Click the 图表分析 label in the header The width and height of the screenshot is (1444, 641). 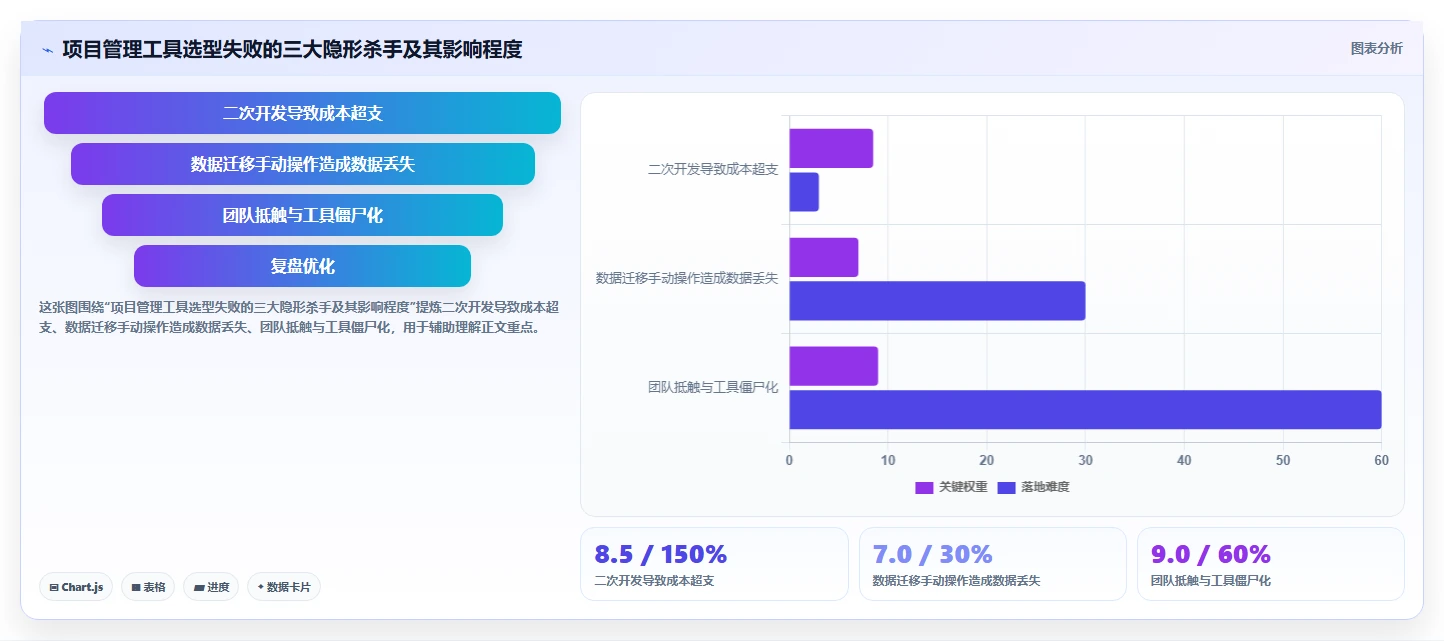pyautogui.click(x=1376, y=48)
